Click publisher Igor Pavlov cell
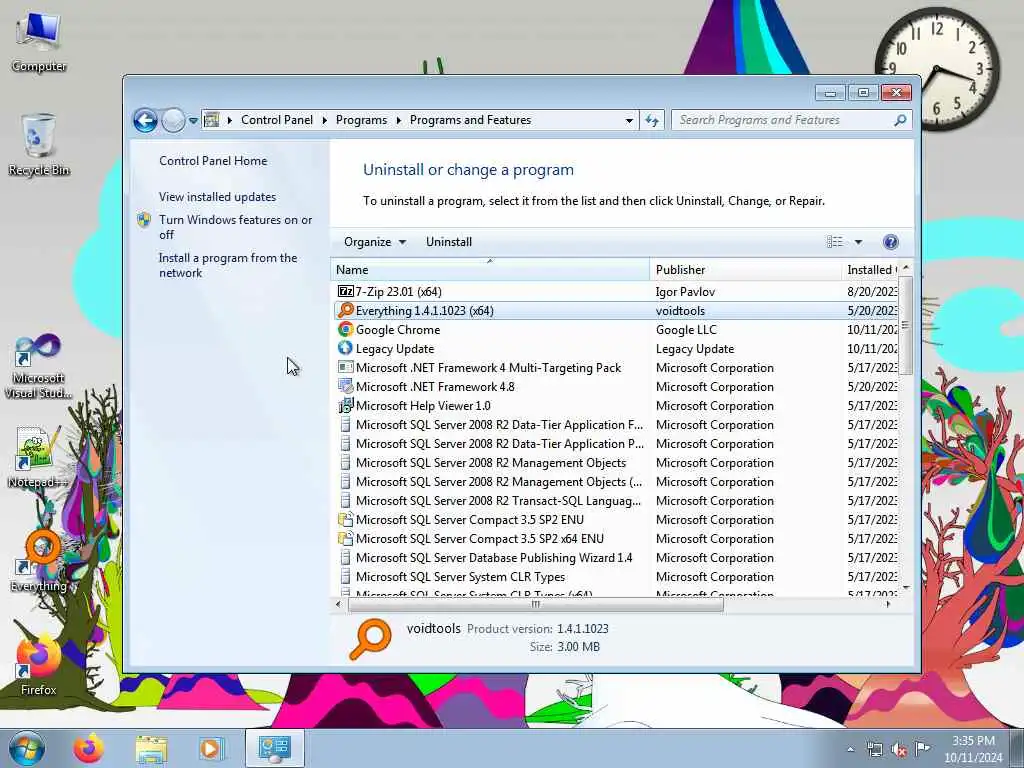Image resolution: width=1024 pixels, height=768 pixels. point(685,291)
